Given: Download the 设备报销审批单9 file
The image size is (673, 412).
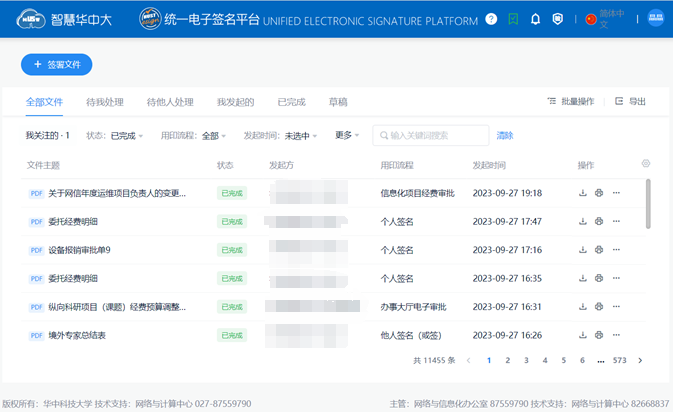Looking at the screenshot, I should (582, 250).
